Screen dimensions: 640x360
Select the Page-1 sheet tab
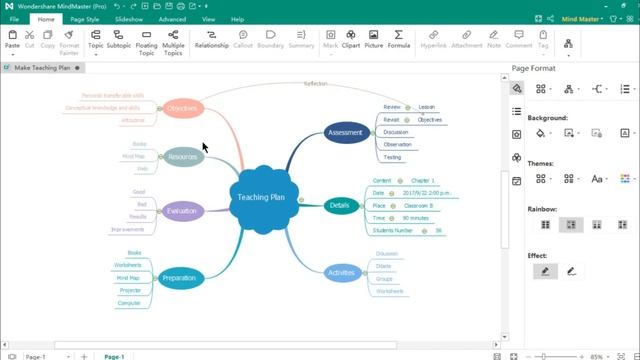tap(114, 357)
